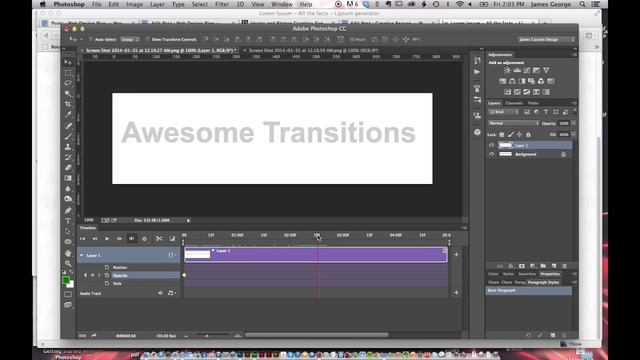Select the Pen tool
The width and height of the screenshot is (640, 360).
68,210
